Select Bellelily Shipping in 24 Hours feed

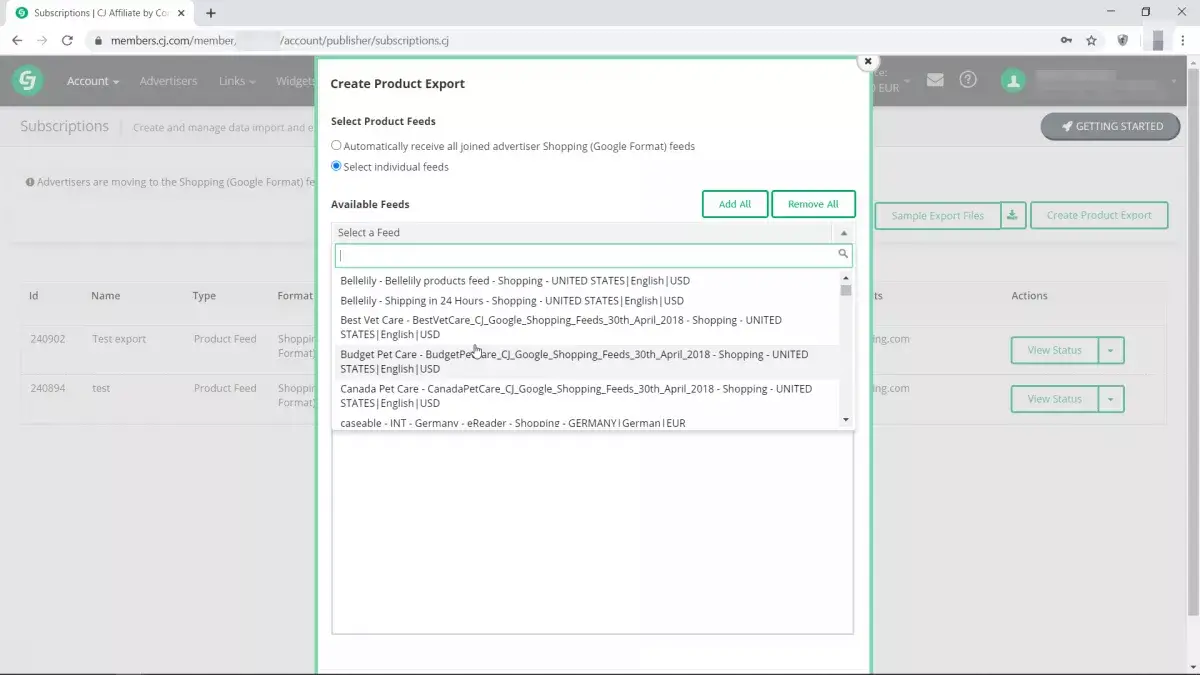pos(587,301)
